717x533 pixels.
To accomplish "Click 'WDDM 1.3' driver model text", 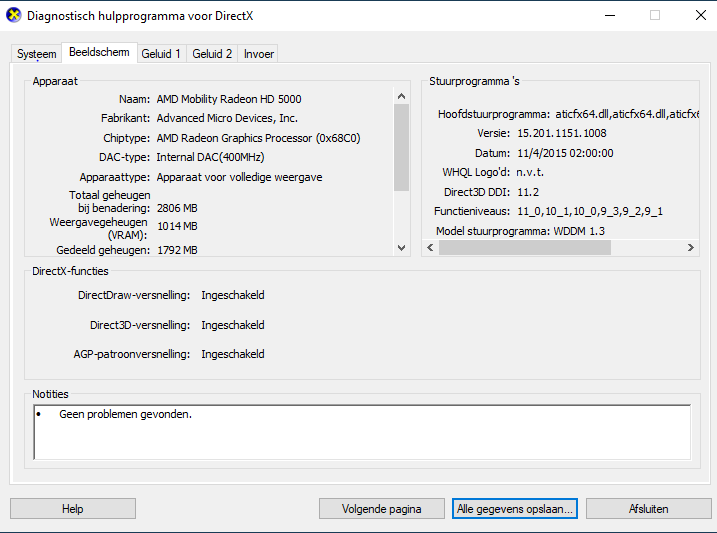I will (x=579, y=231).
